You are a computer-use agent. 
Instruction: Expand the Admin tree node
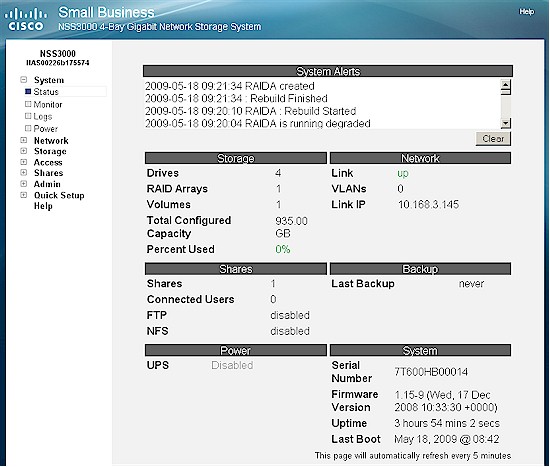point(24,184)
